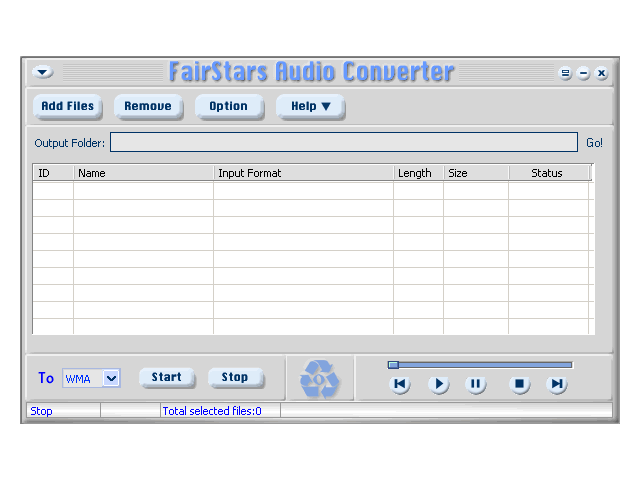Sort list by Length column header
Image resolution: width=640 pixels, height=480 pixels.
tap(419, 173)
